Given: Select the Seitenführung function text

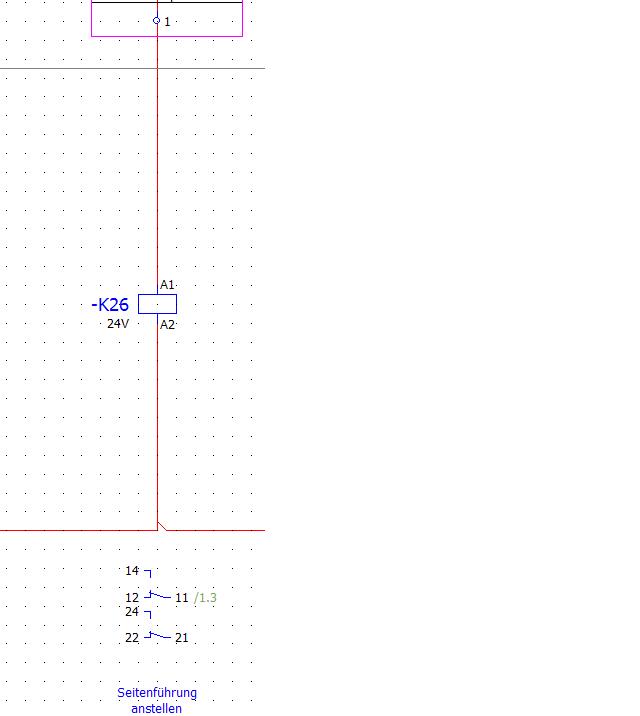Looking at the screenshot, I should pos(157,693).
